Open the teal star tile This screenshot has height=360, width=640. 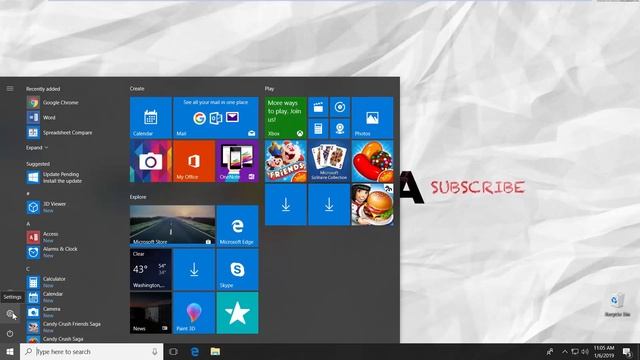[237, 313]
